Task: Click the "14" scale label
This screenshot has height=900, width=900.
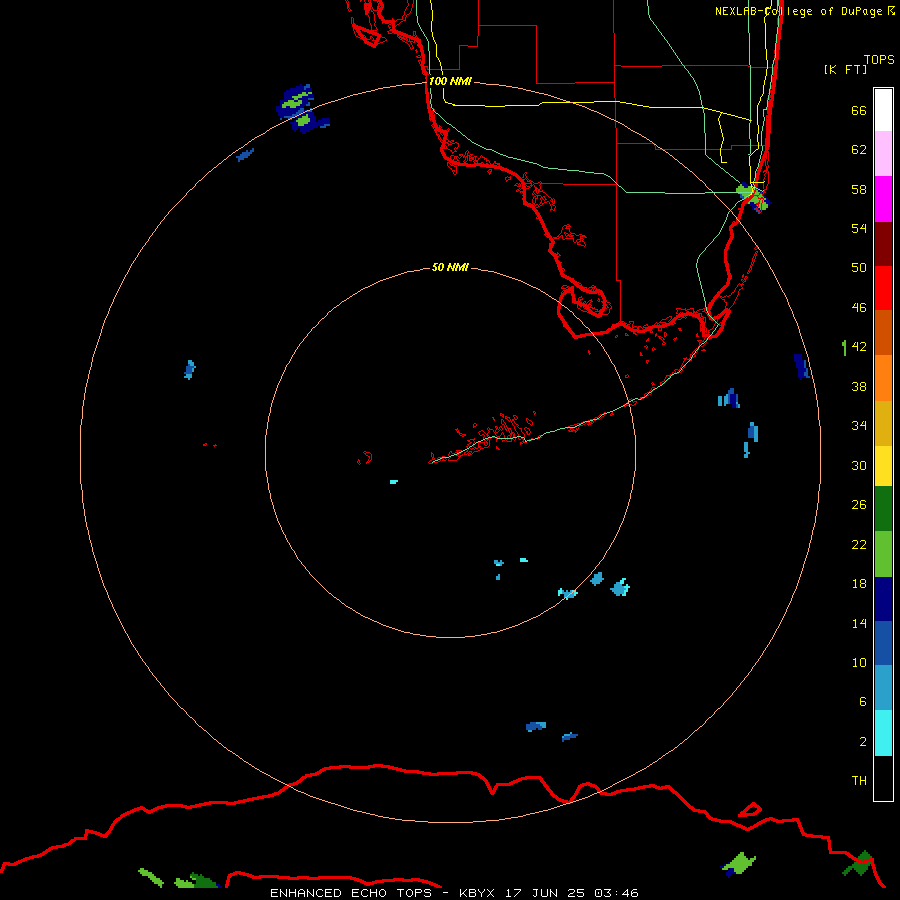Action: click(859, 623)
